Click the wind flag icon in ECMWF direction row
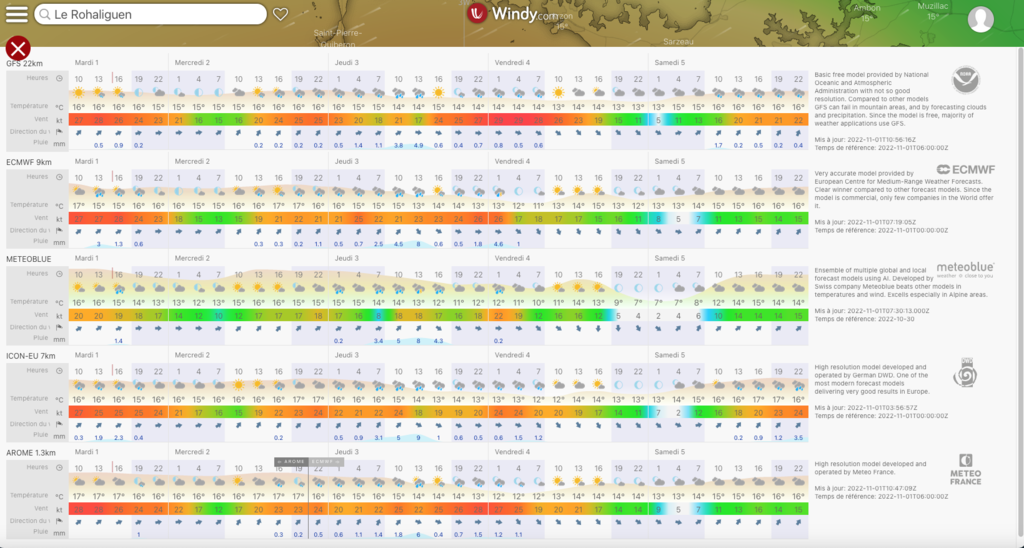The image size is (1024, 548). 59,231
